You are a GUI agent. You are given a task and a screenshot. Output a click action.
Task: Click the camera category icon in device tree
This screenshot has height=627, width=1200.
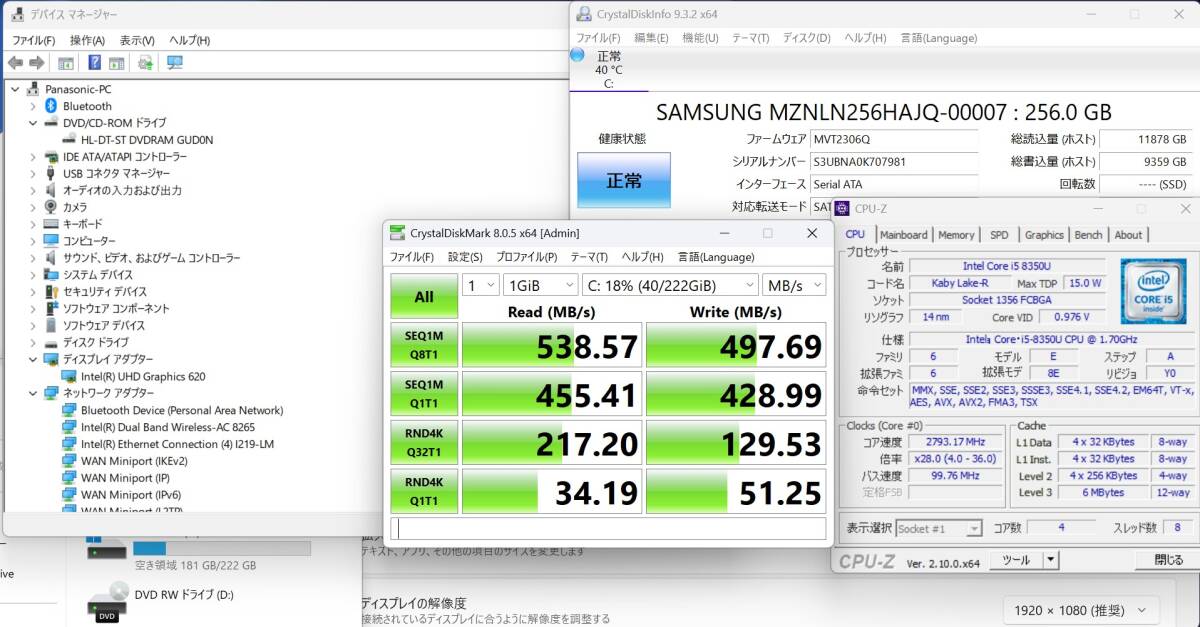point(51,207)
